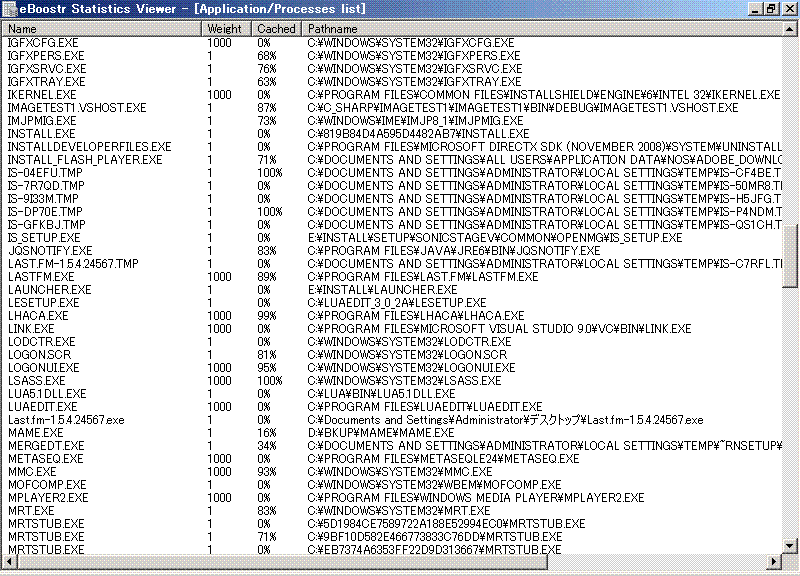Viewport: 800px width, 576px height.
Task: Sort list by the Name column header
Action: point(102,29)
